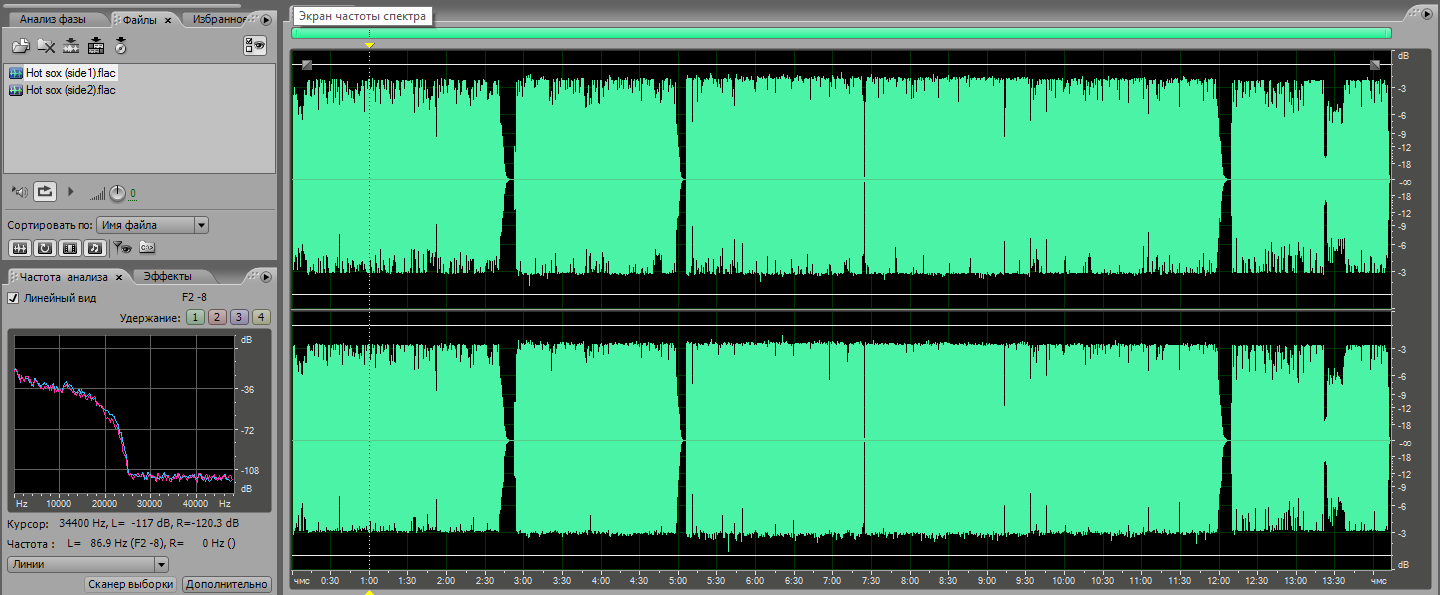Viewport: 1440px width, 595px height.
Task: Click the right range handle above waveform
Action: coord(1375,65)
